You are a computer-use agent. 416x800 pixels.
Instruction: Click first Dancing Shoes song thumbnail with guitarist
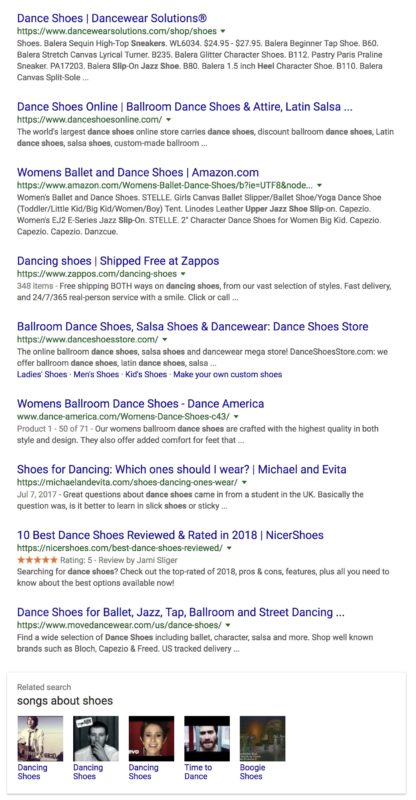coord(40,738)
